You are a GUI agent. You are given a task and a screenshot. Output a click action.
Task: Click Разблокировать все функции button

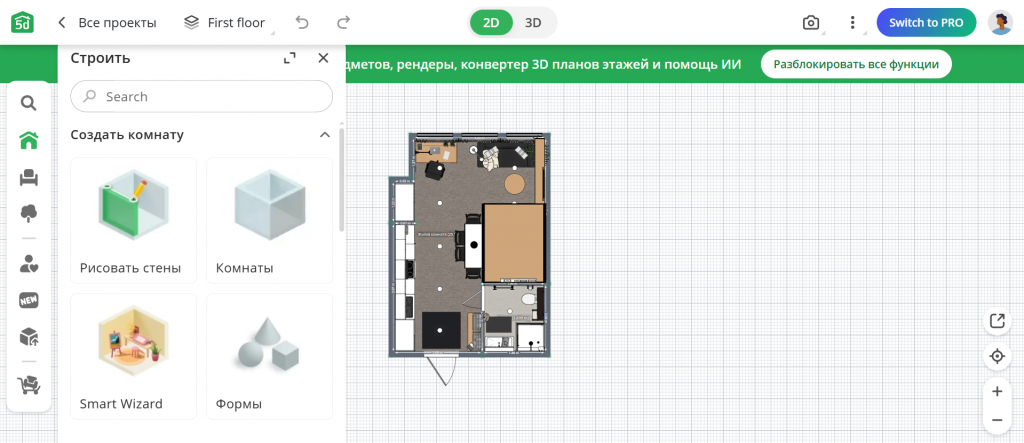855,64
